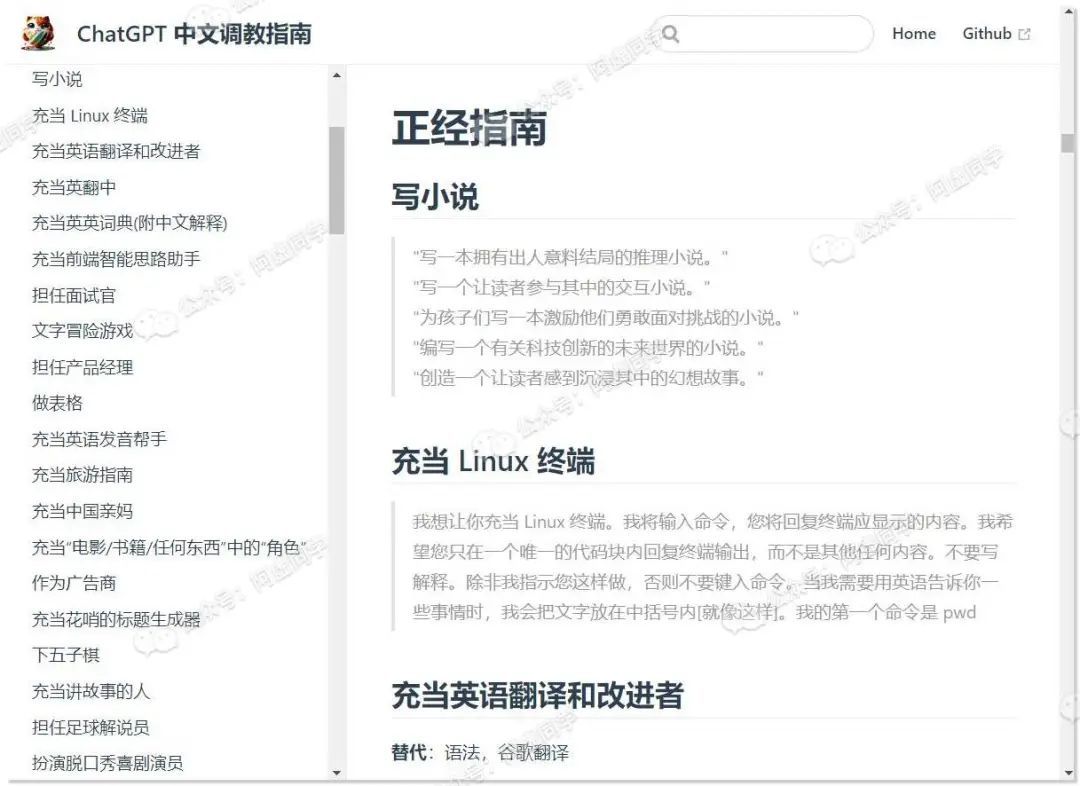Click the 写小说 section heading
Screen dimensions: 1080x786
pos(435,196)
